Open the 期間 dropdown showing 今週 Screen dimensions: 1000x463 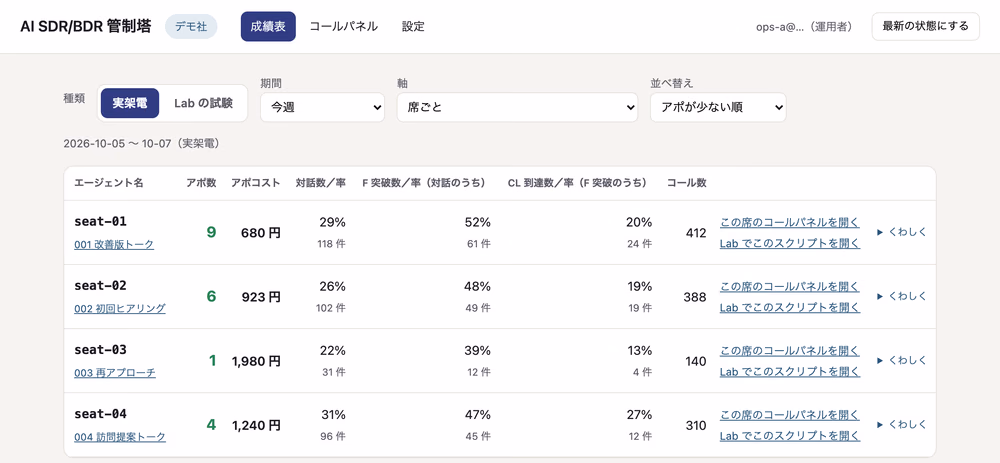click(x=322, y=107)
